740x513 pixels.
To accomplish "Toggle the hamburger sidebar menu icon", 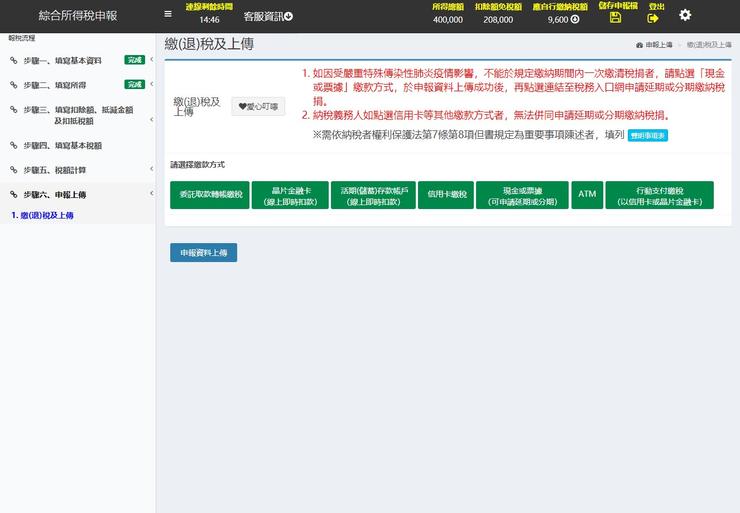I will coord(168,14).
